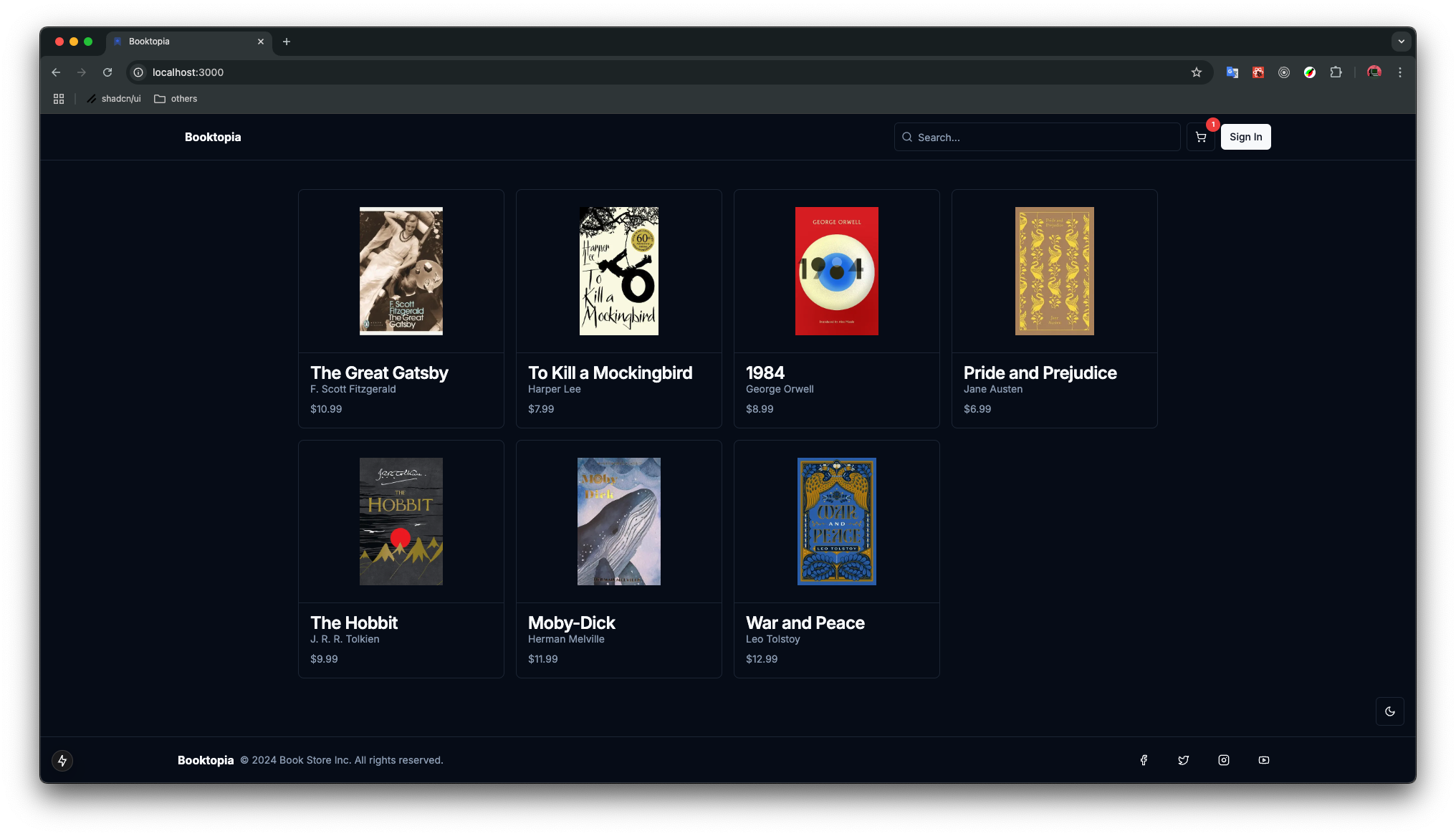Click the lightning bolt dev indicator

click(62, 760)
